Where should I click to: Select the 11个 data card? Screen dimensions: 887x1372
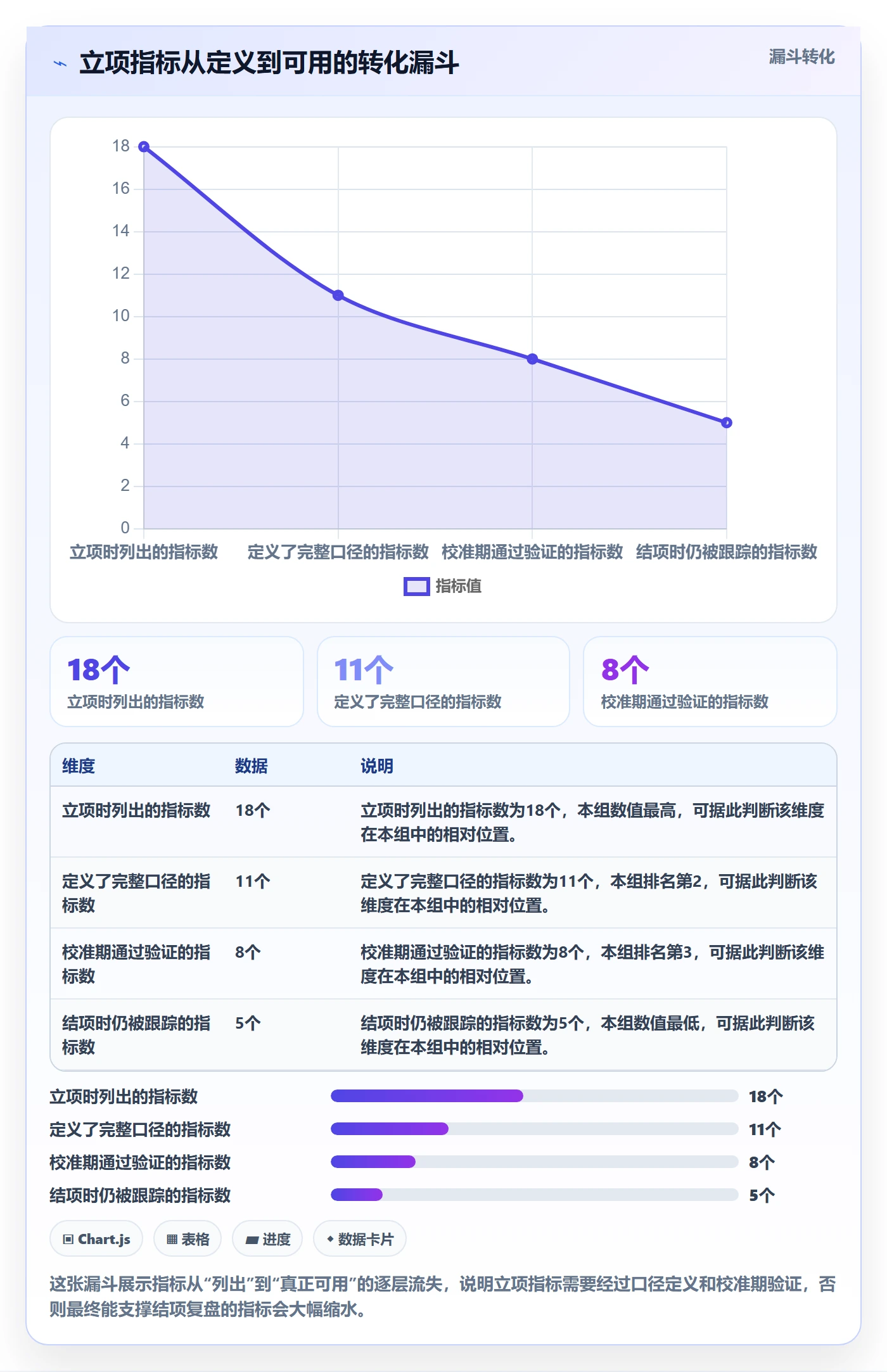[443, 681]
